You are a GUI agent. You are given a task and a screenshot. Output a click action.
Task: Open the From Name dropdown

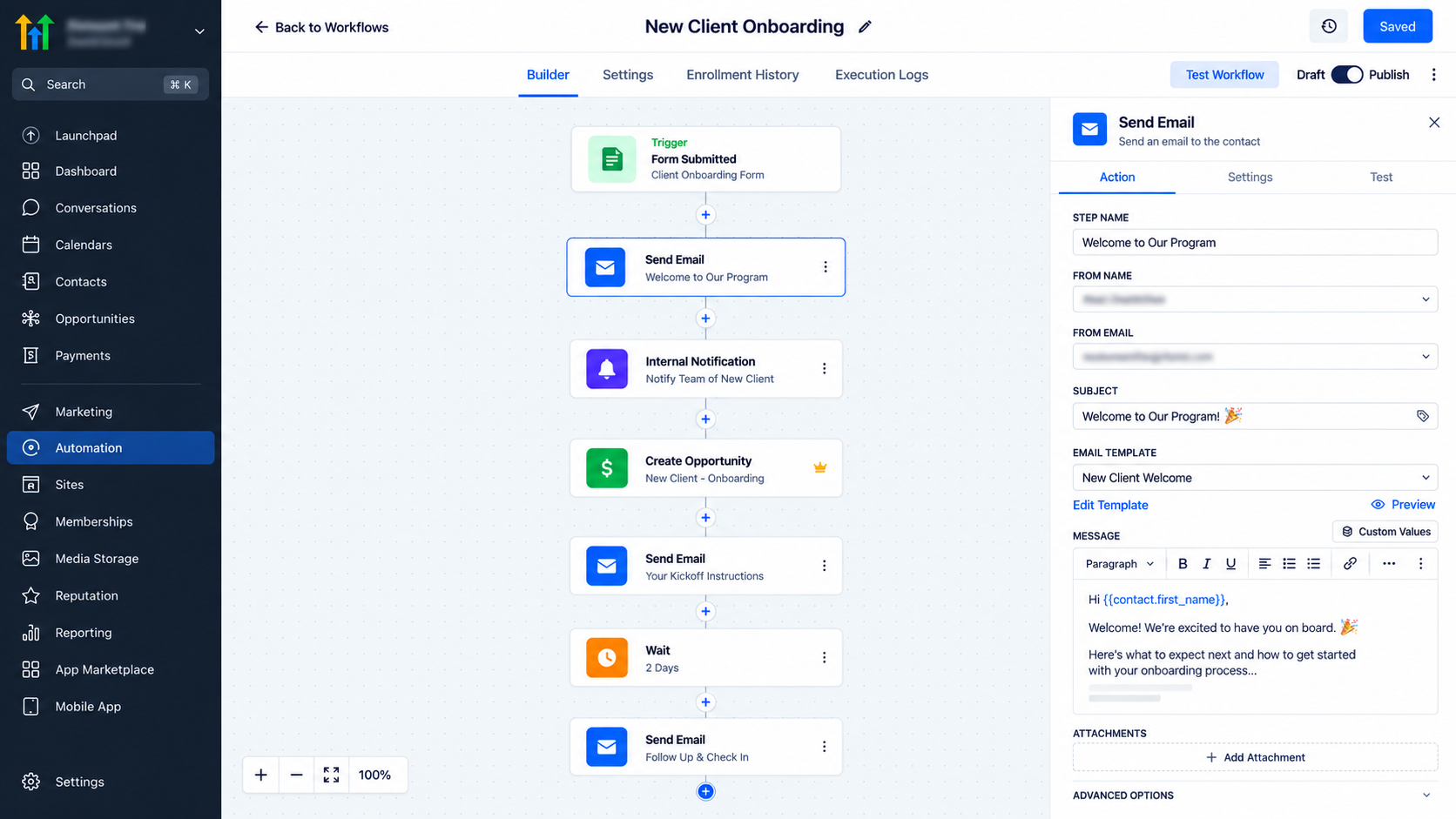coord(1255,299)
